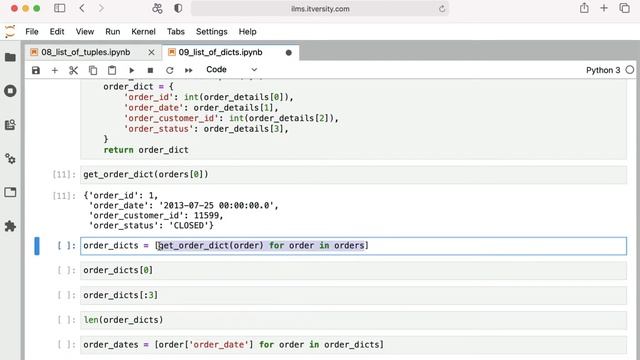Open the file browser folder sidebar icon
The width and height of the screenshot is (640, 360).
(x=10, y=57)
